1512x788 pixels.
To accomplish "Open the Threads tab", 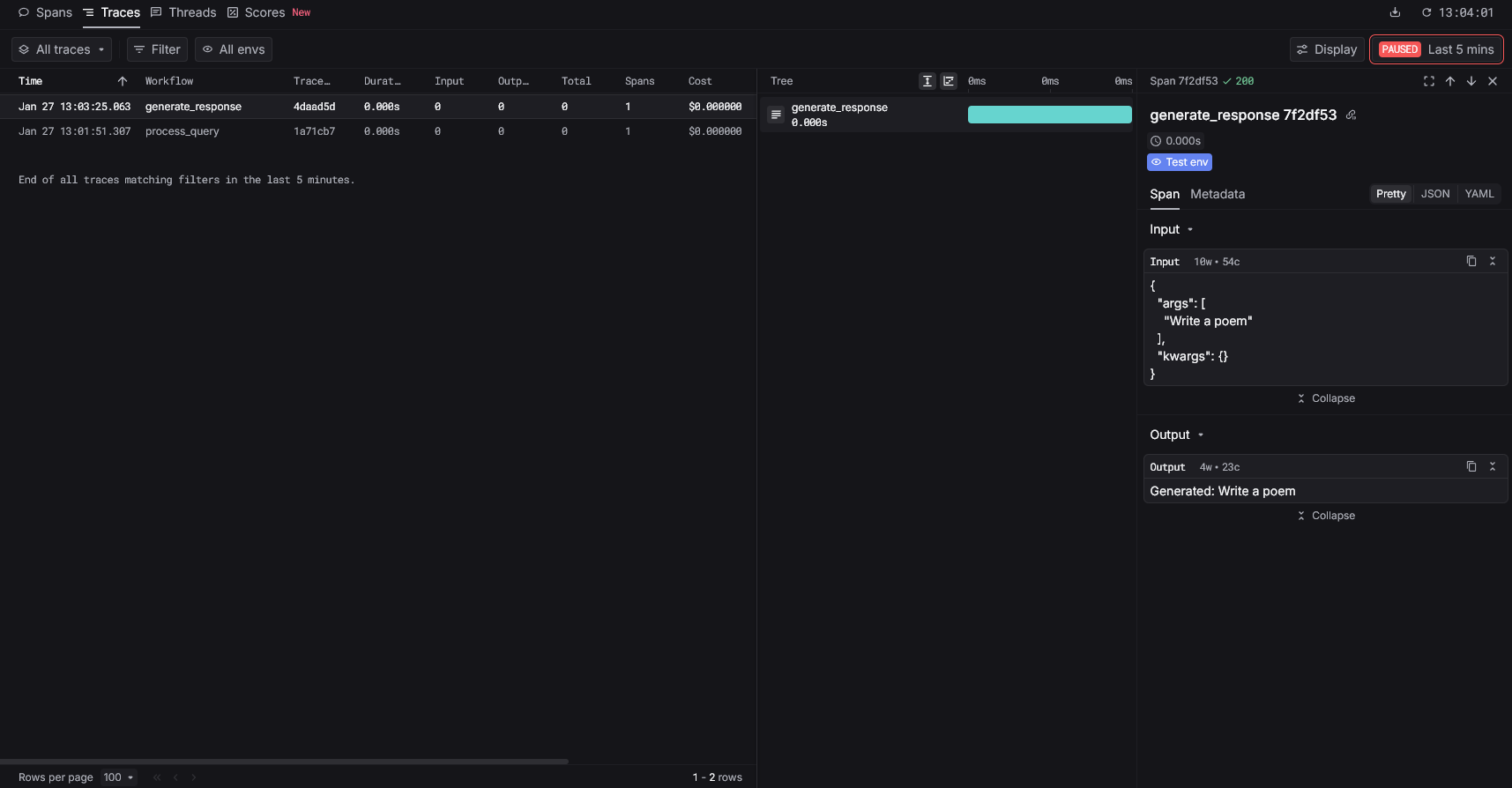I will tap(183, 12).
